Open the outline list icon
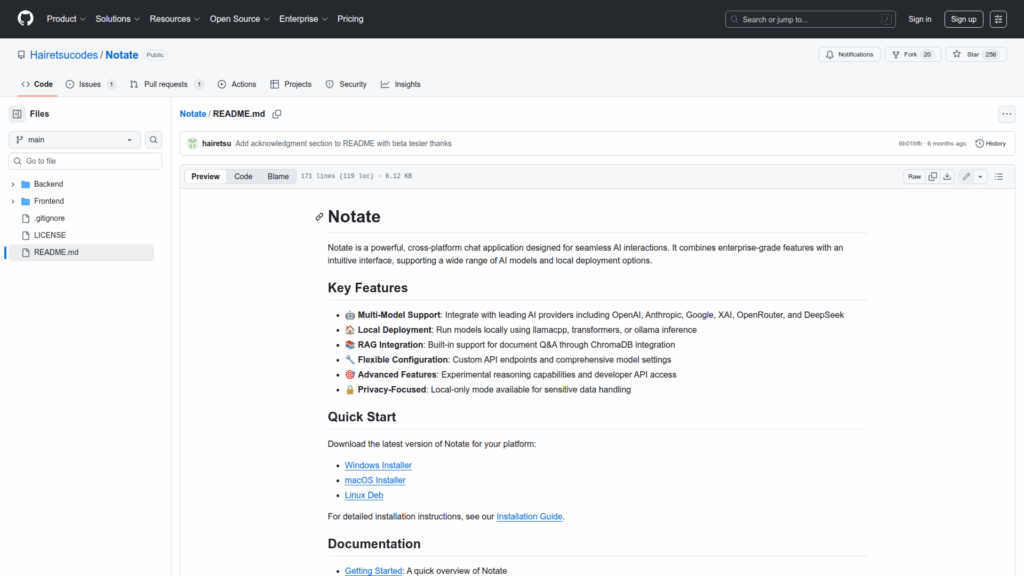This screenshot has height=576, width=1024. 998,176
